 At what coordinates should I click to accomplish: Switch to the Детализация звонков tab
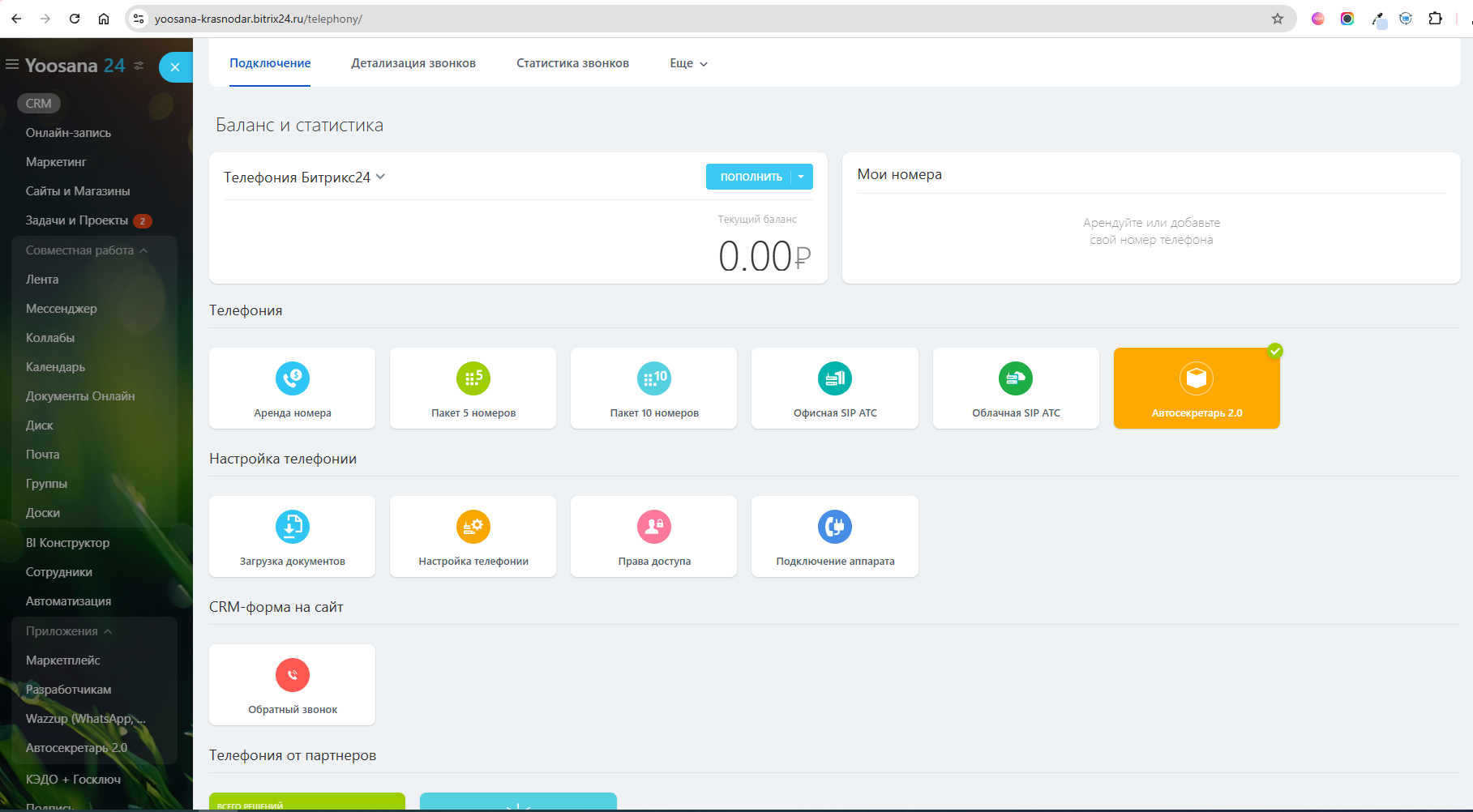(x=413, y=63)
